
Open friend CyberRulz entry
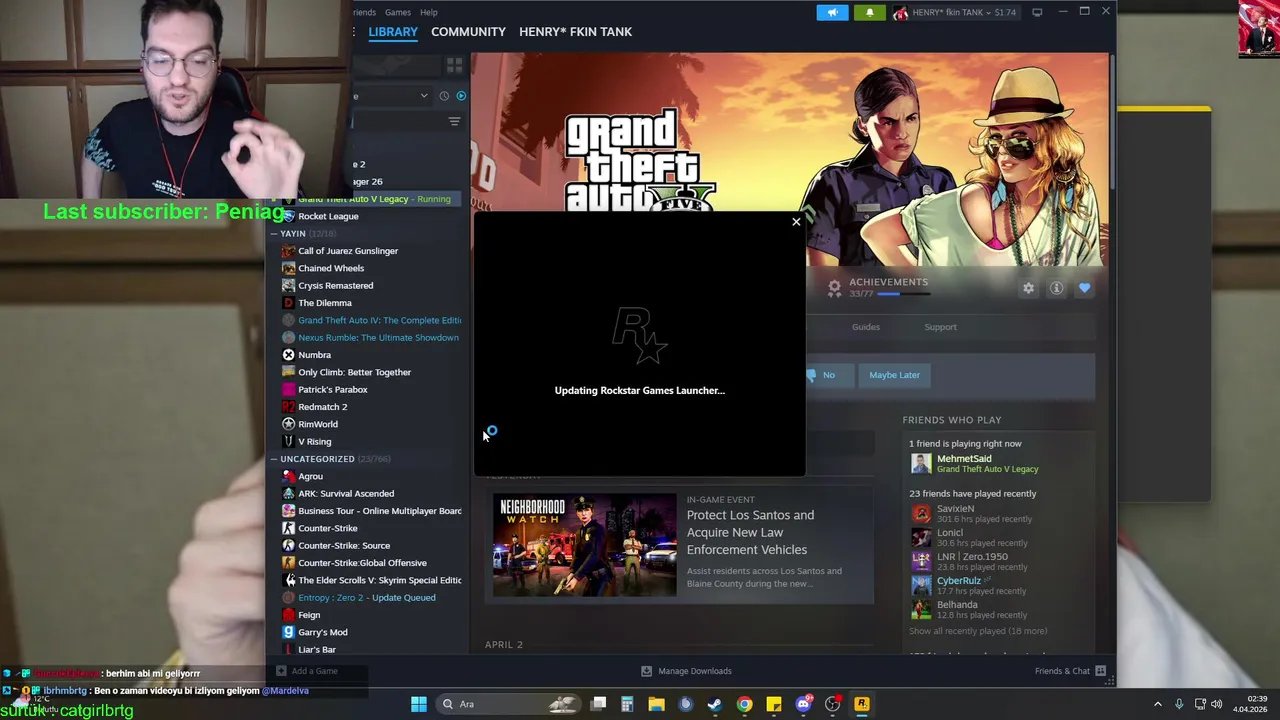[x=958, y=581]
